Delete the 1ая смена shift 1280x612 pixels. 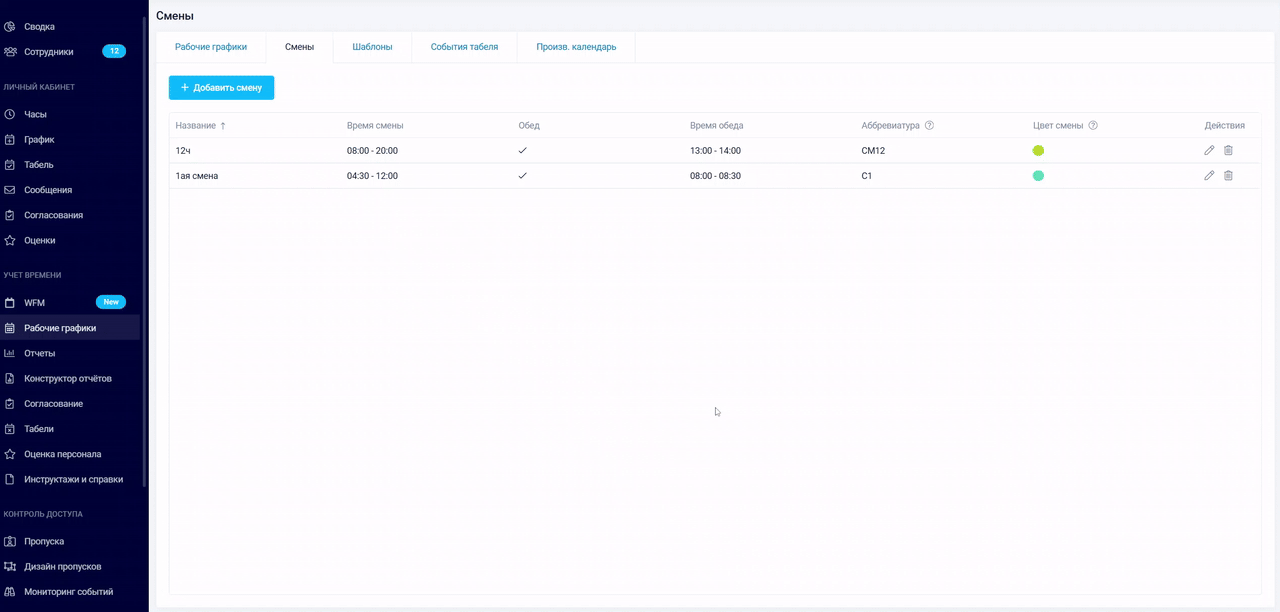click(1228, 175)
